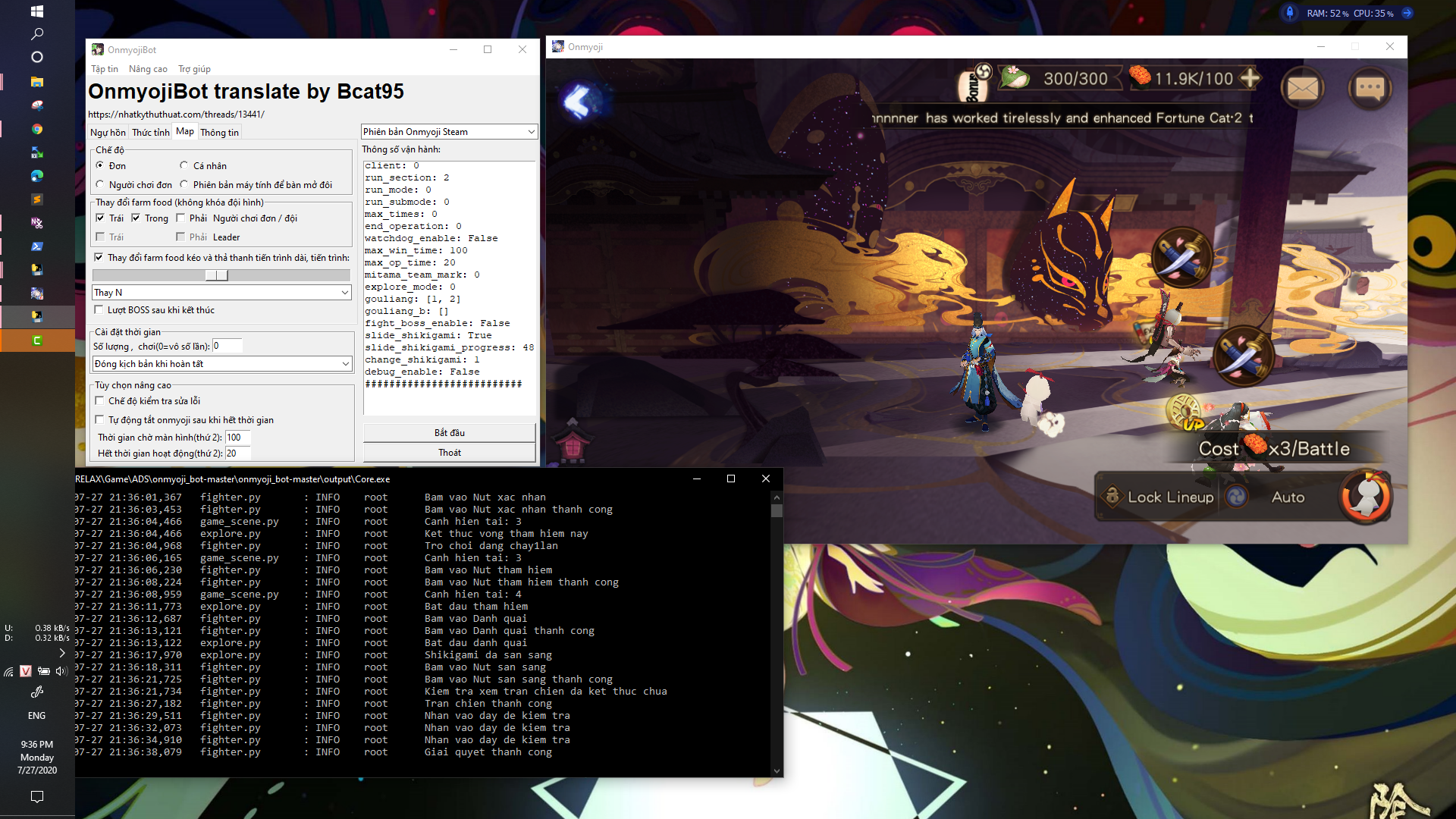Toggle the Auto rotation icon

click(x=1237, y=497)
